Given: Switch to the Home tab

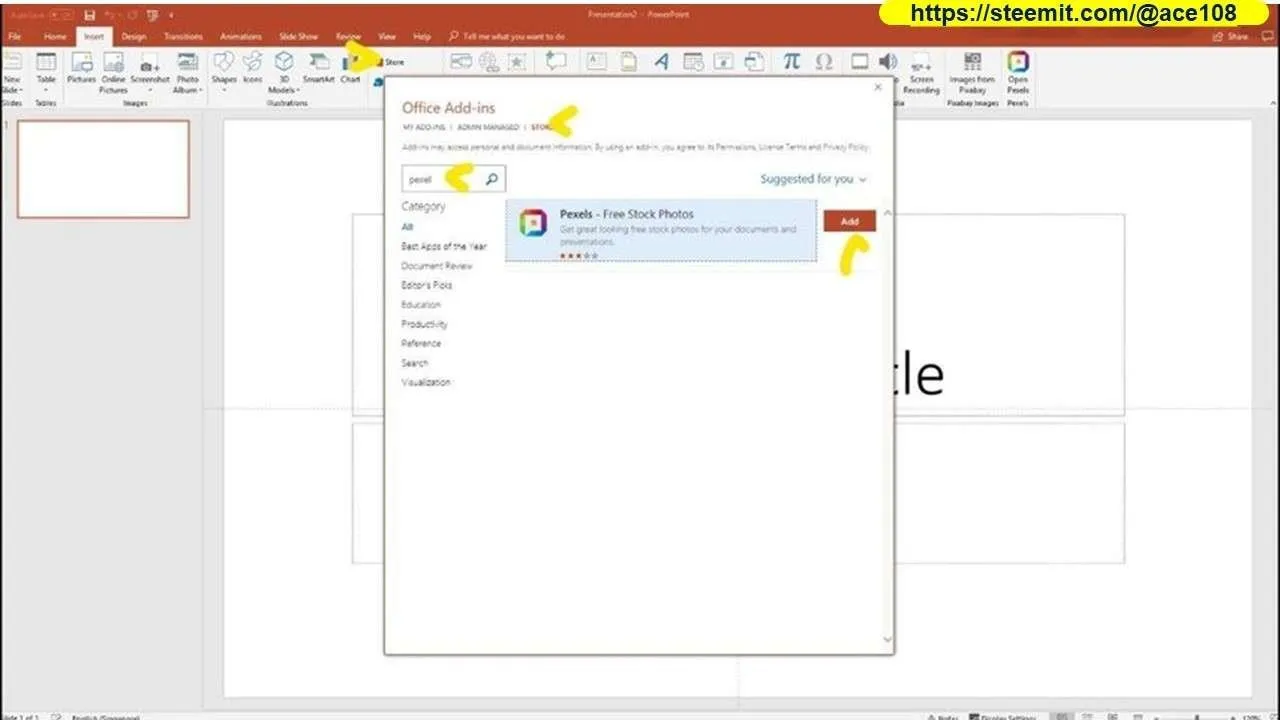Looking at the screenshot, I should pyautogui.click(x=55, y=37).
